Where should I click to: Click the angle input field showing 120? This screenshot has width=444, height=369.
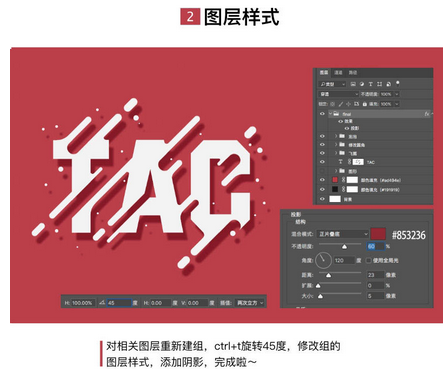[344, 260]
